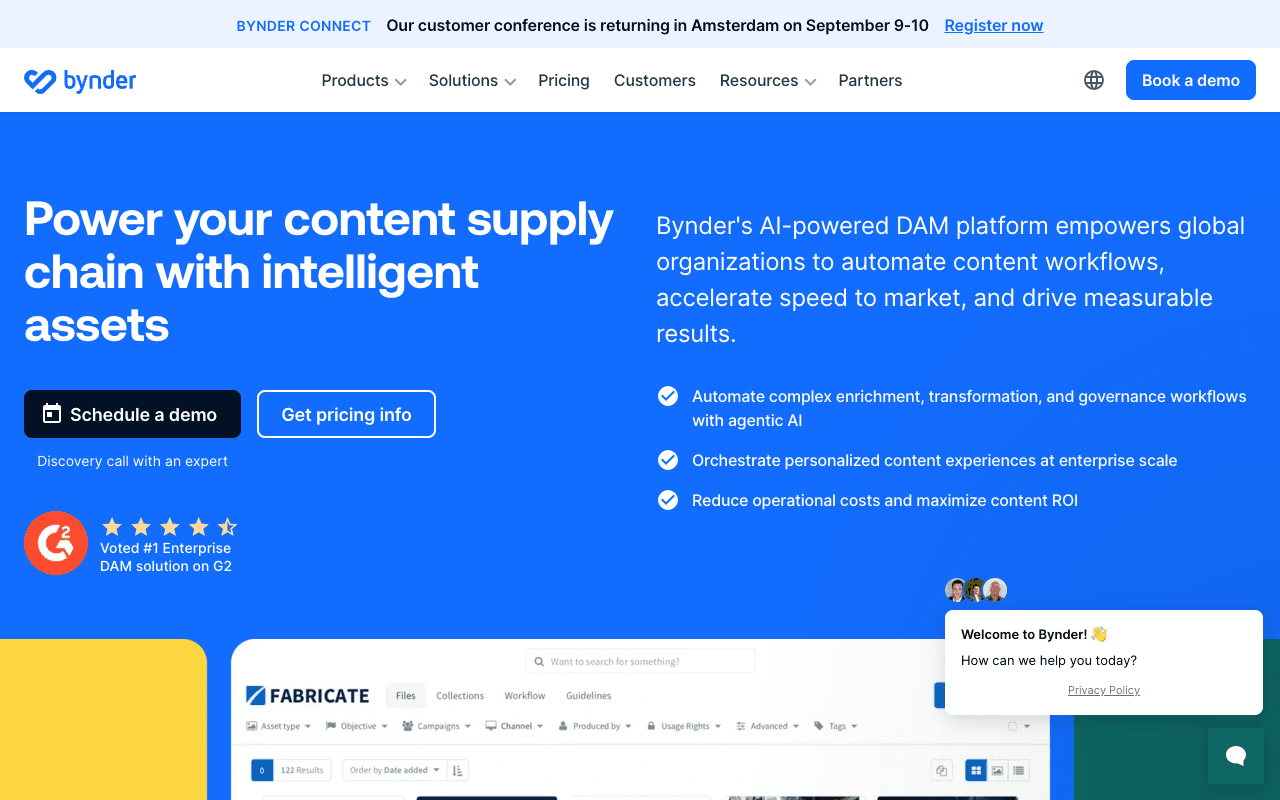Switch to the Collections tab
Image resolution: width=1280 pixels, height=800 pixels.
pos(460,696)
